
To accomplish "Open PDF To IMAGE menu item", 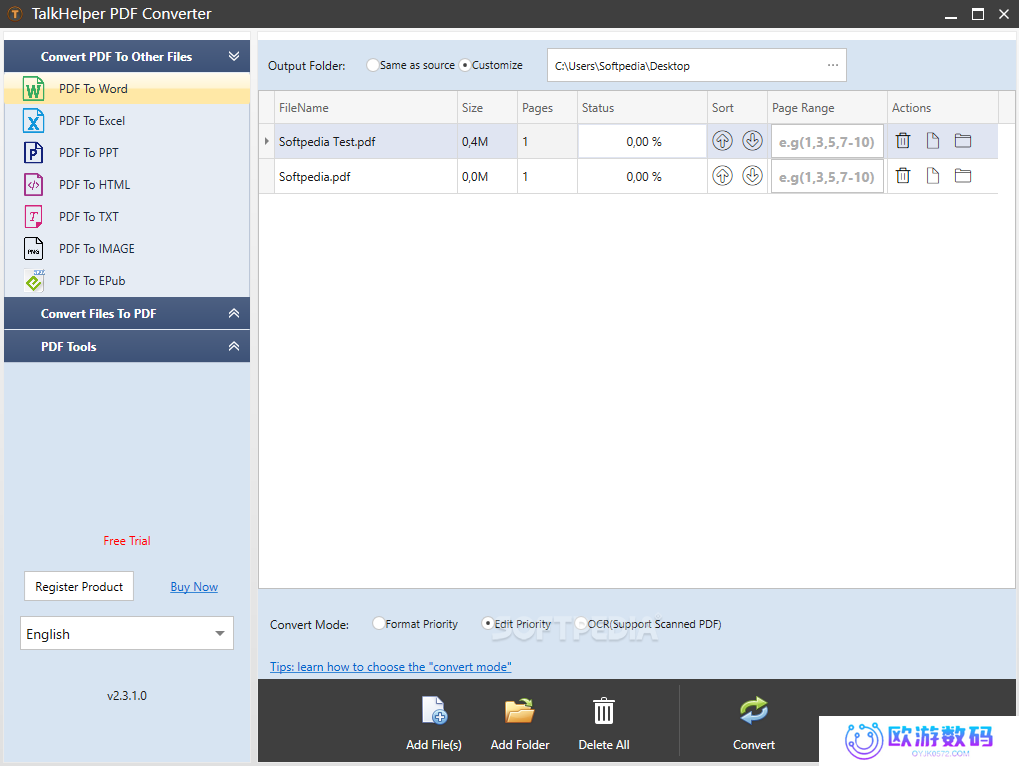I will (127, 249).
